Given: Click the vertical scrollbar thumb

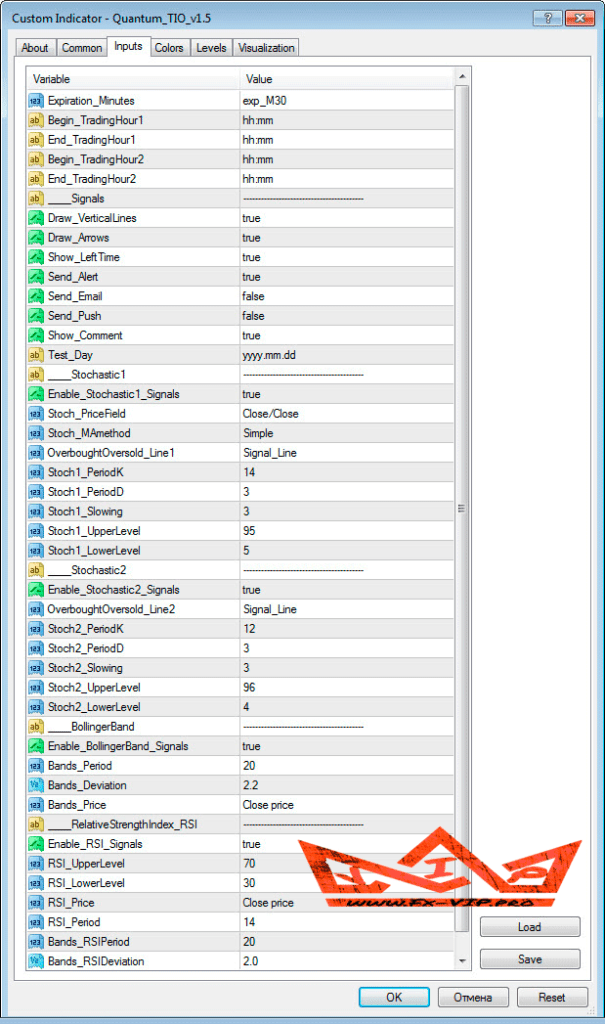Looking at the screenshot, I should tap(461, 508).
